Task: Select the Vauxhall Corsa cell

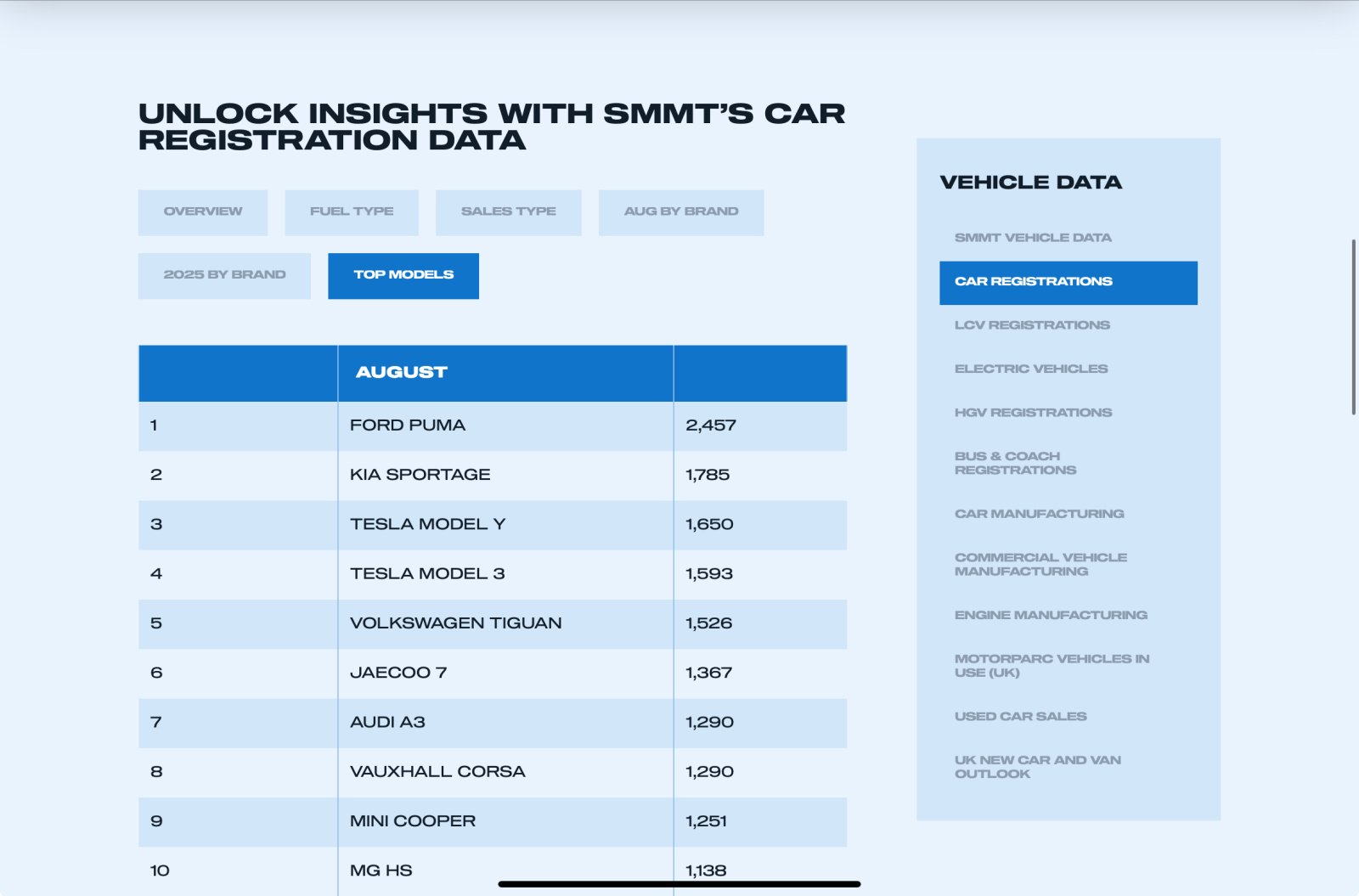Action: tap(505, 772)
